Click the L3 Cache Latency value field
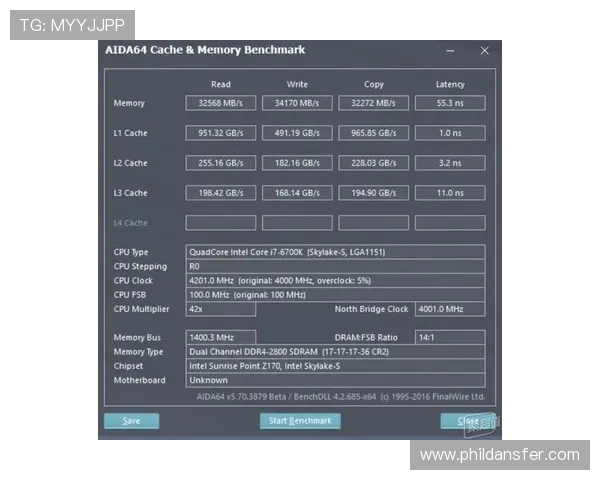The width and height of the screenshot is (600, 480). click(450, 193)
